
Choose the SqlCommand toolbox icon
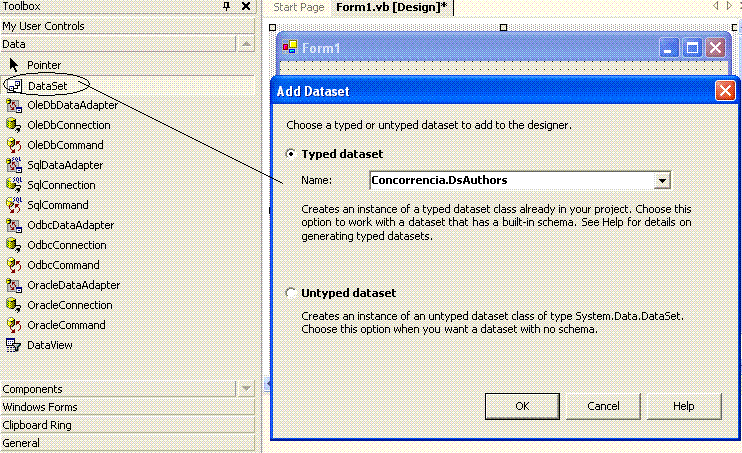[x=14, y=205]
